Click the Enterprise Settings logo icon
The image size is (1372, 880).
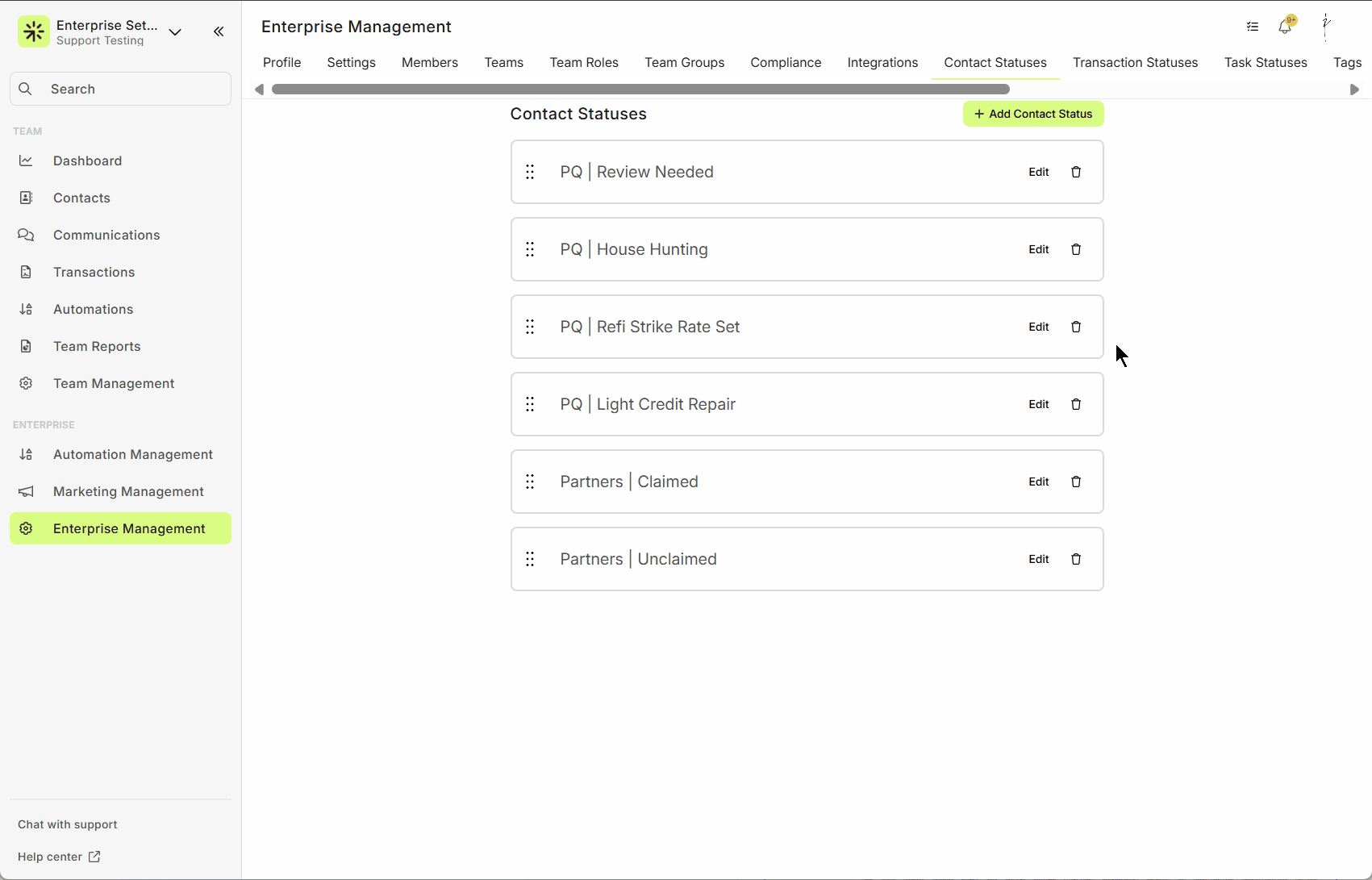click(34, 32)
